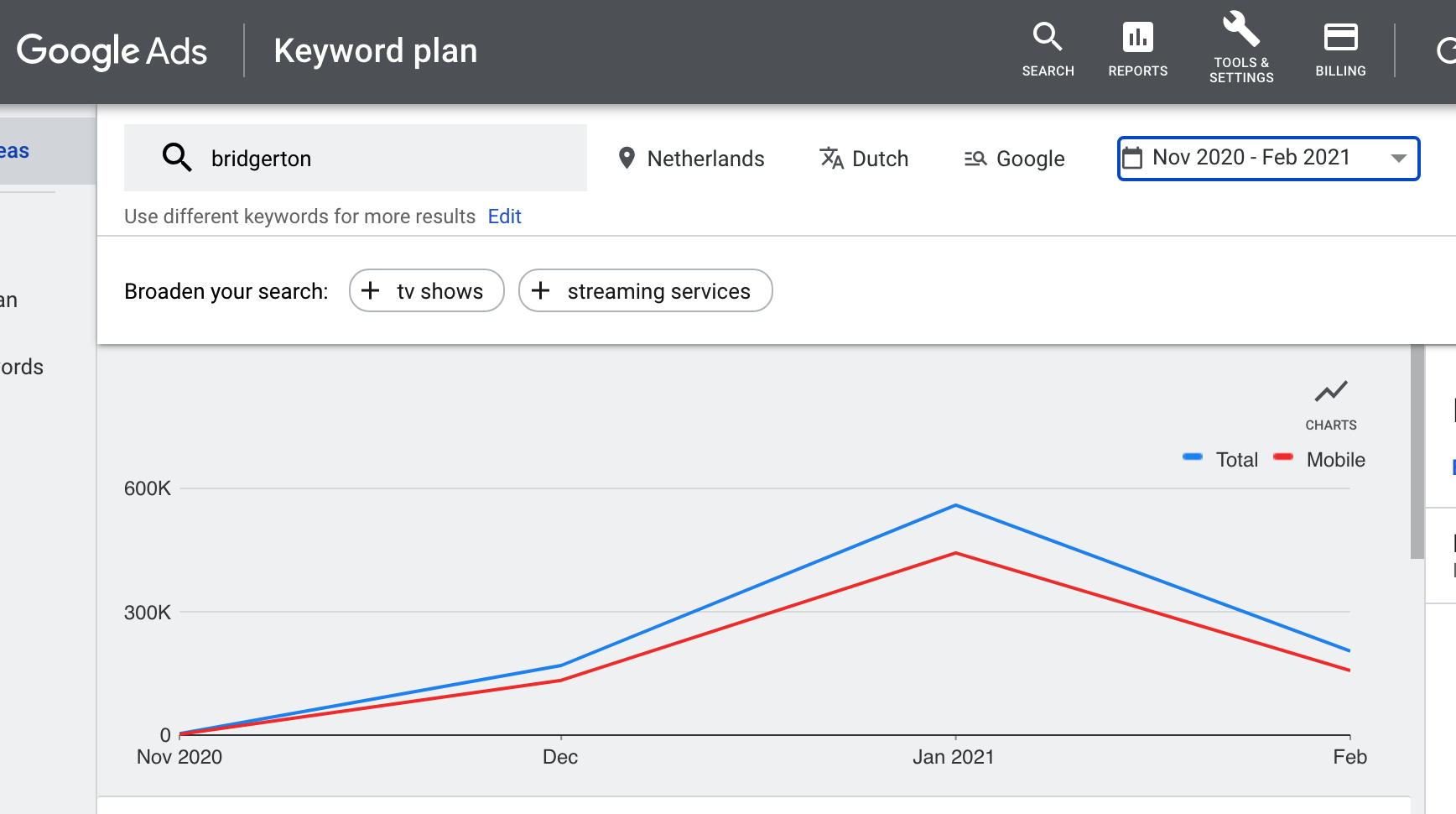This screenshot has width=1456, height=814.
Task: Open the sidebar item ending in 'ords'
Action: [x=22, y=367]
